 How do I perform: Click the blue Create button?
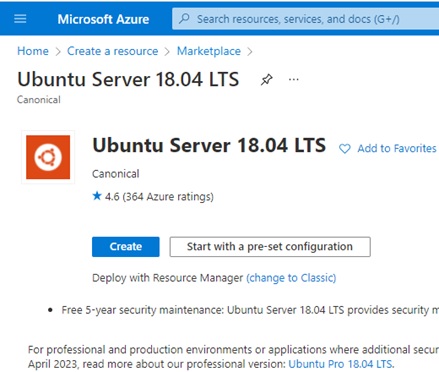point(126,247)
